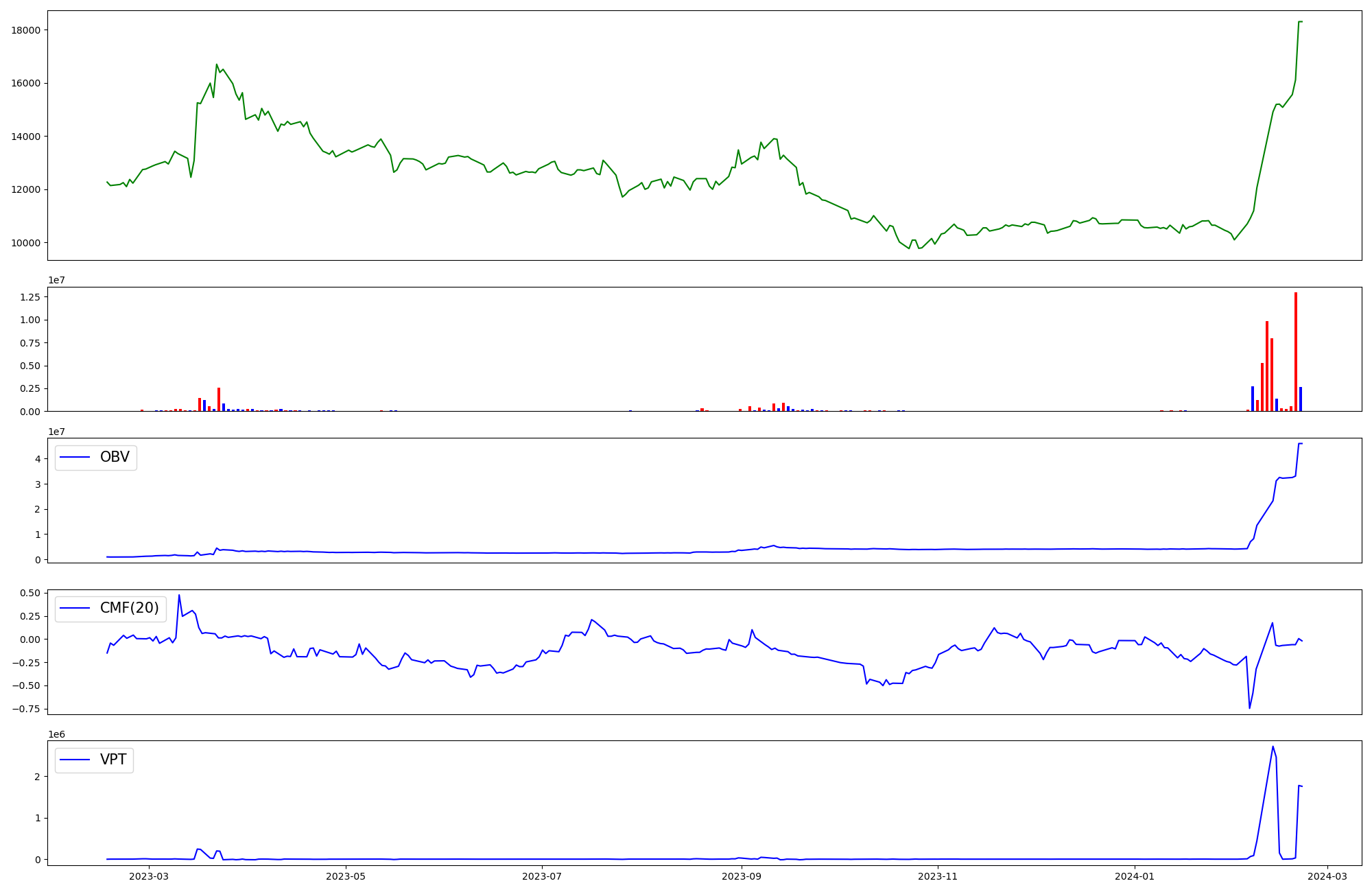Click the 1.25 volume axis tick label
The image size is (1372, 892).
(x=30, y=297)
